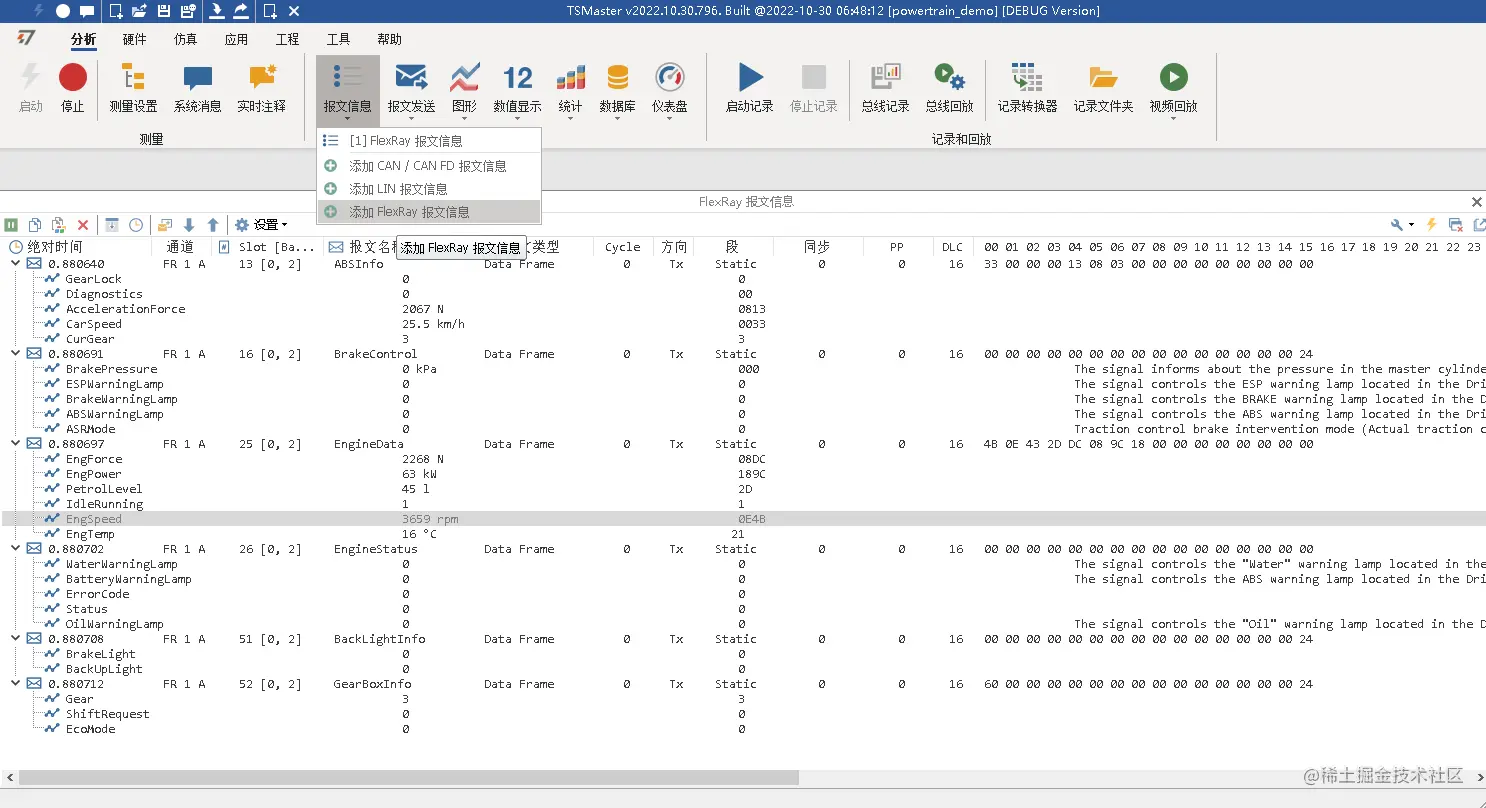
Task: Click the close-windows icon with red x
Action: pos(1456,225)
